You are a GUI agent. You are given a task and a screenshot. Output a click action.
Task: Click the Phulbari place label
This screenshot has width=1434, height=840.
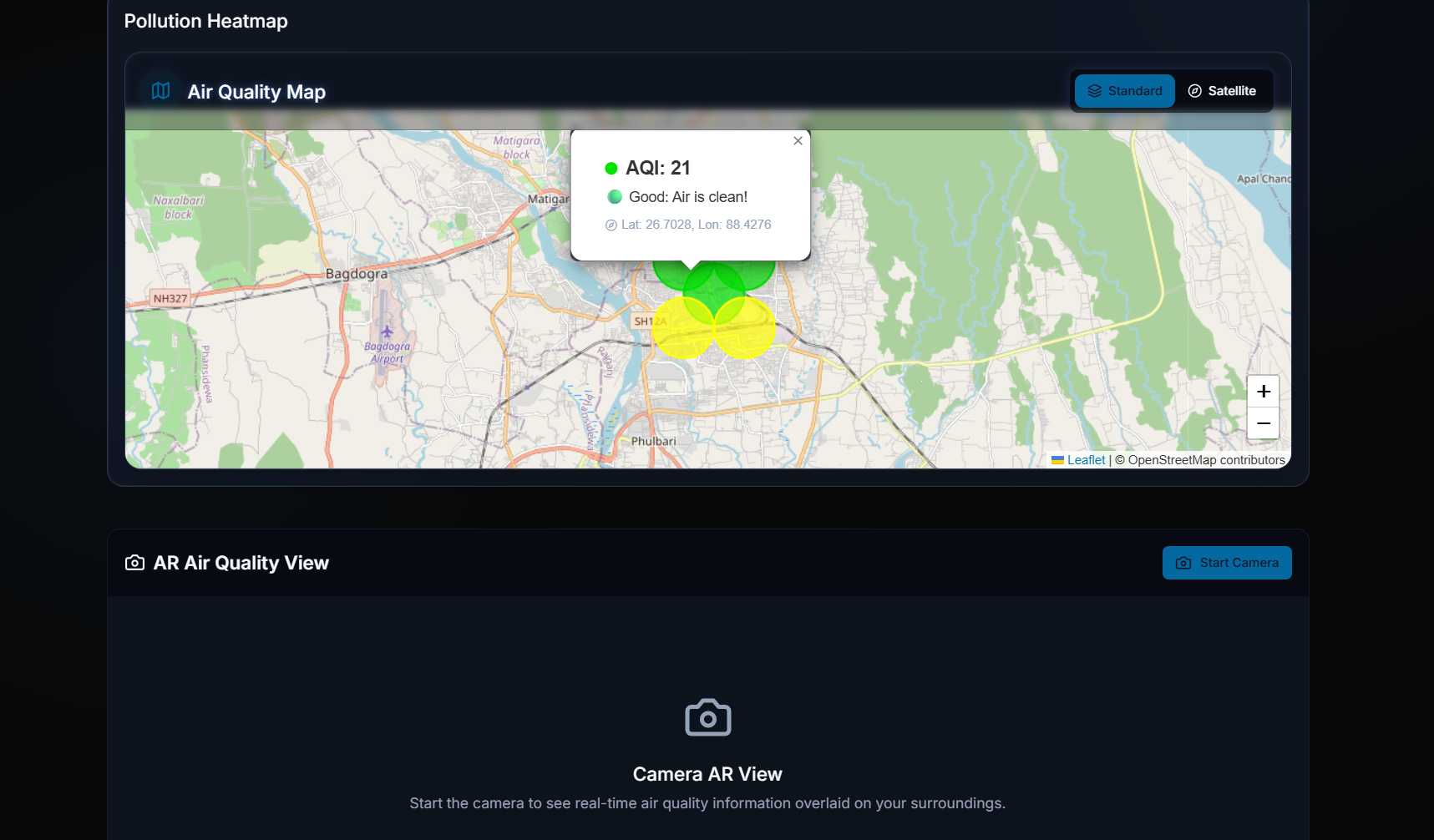[654, 441]
